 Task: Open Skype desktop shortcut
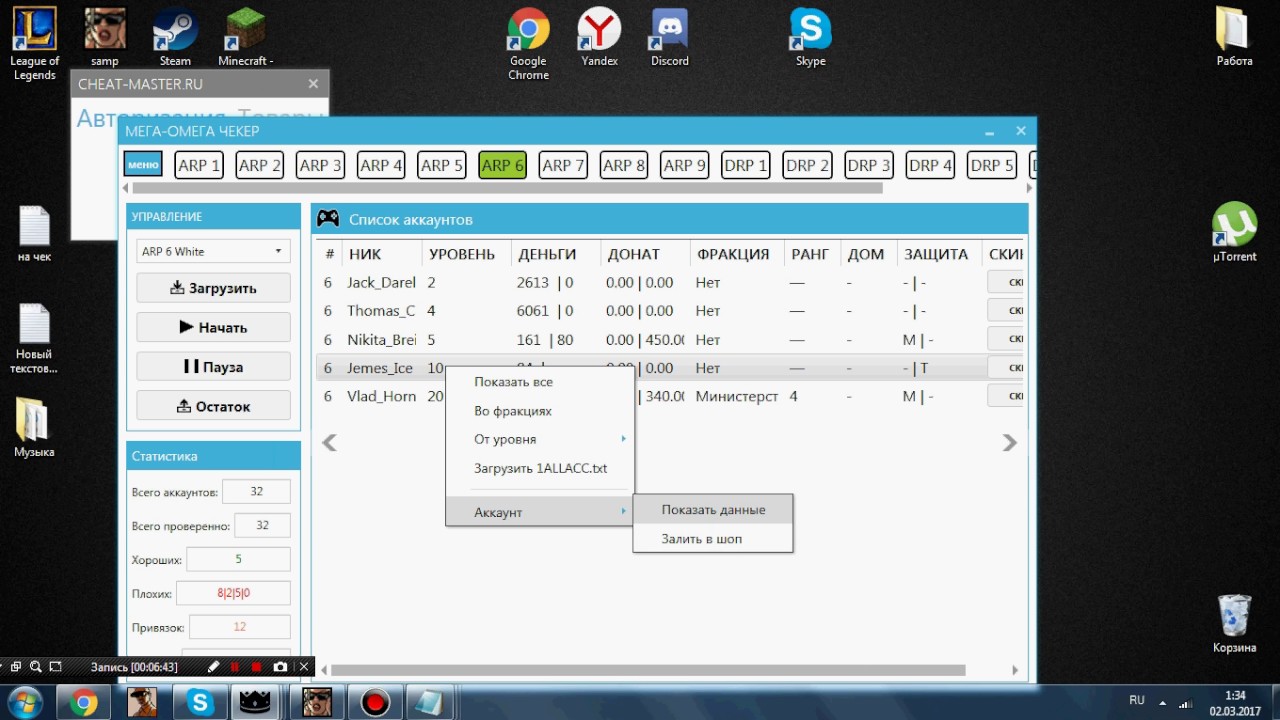point(810,38)
